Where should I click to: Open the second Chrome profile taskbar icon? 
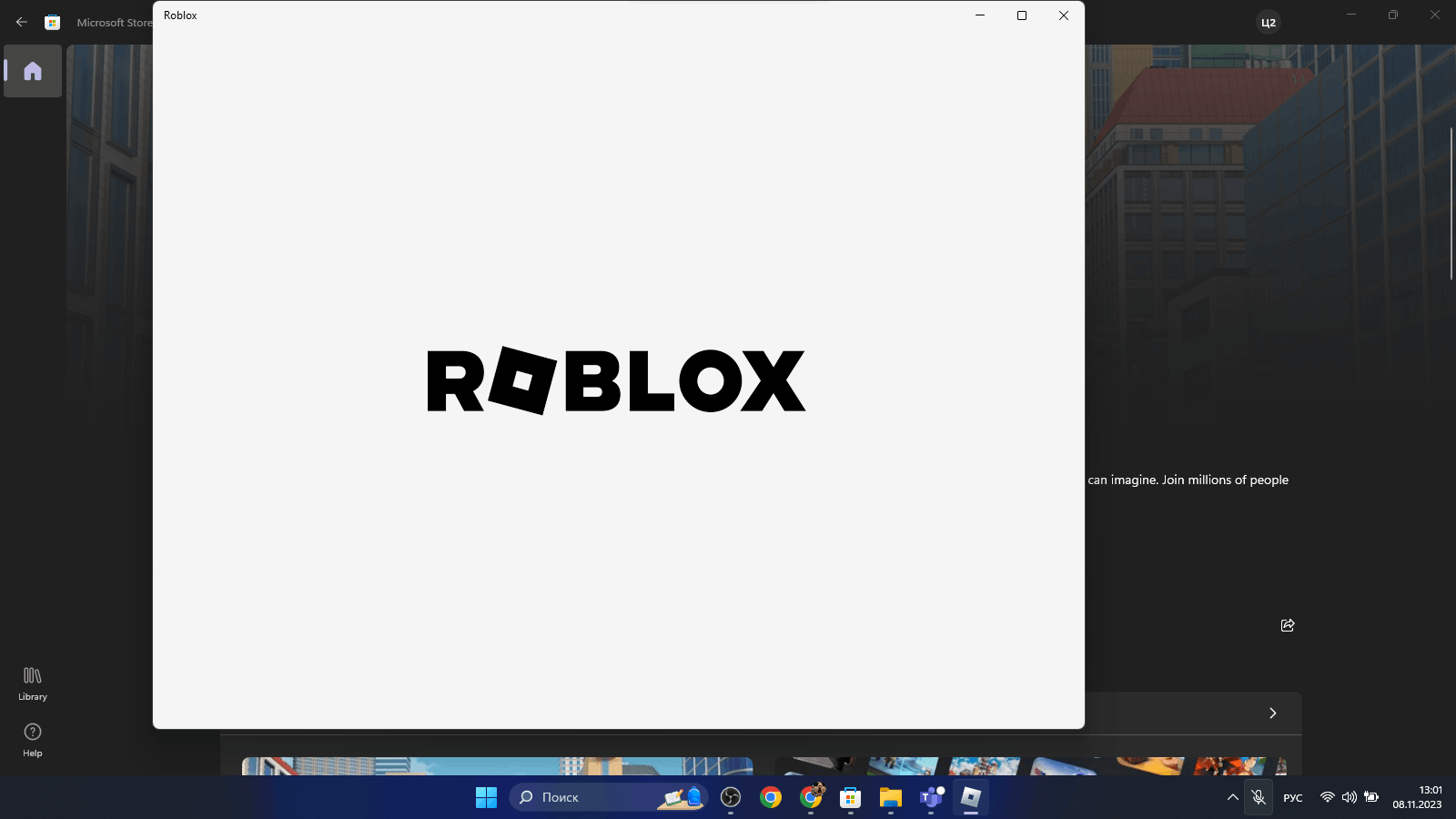pyautogui.click(x=811, y=798)
